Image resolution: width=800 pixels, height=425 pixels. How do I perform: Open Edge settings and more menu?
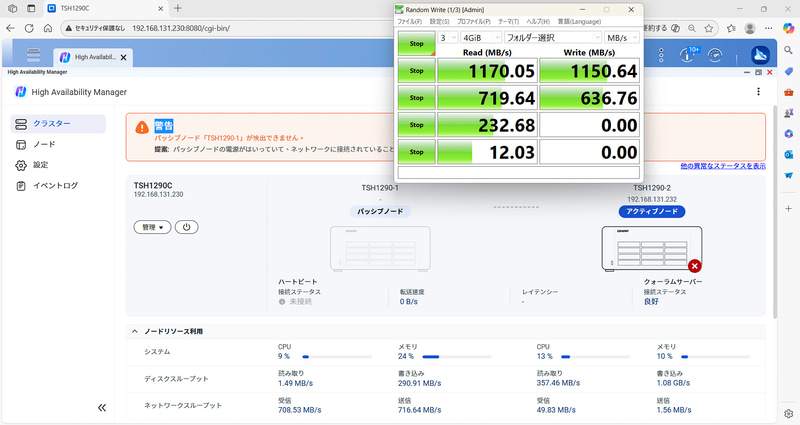point(768,28)
